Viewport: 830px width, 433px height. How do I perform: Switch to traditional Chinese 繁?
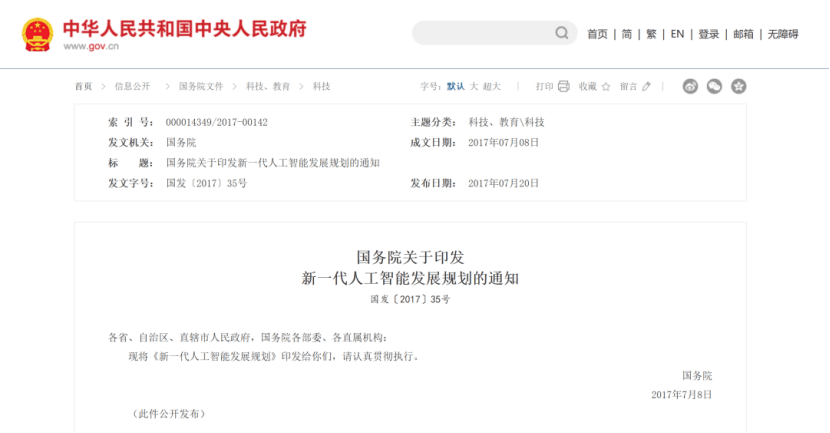coord(651,34)
